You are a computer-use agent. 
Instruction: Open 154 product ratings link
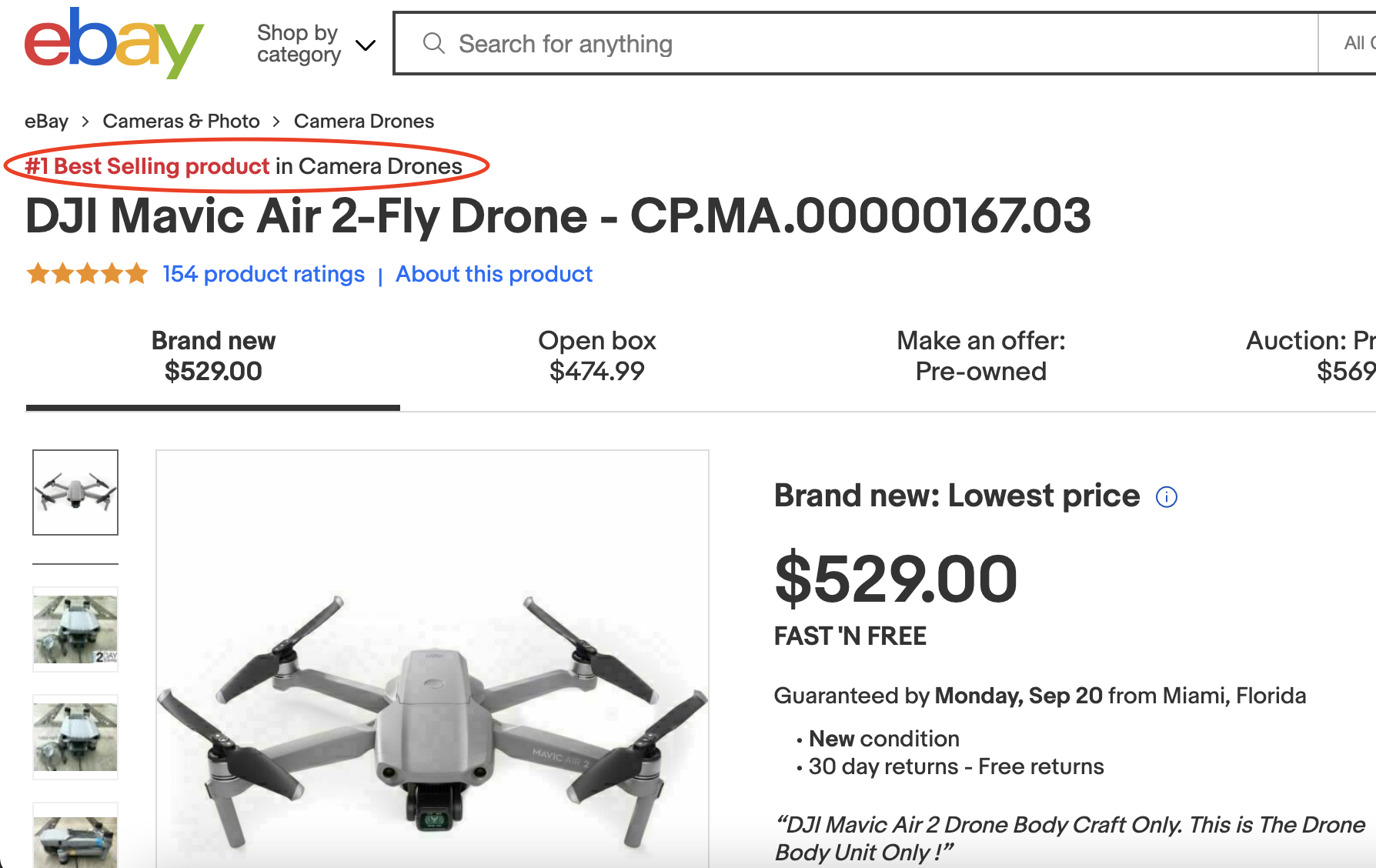pyautogui.click(x=263, y=274)
